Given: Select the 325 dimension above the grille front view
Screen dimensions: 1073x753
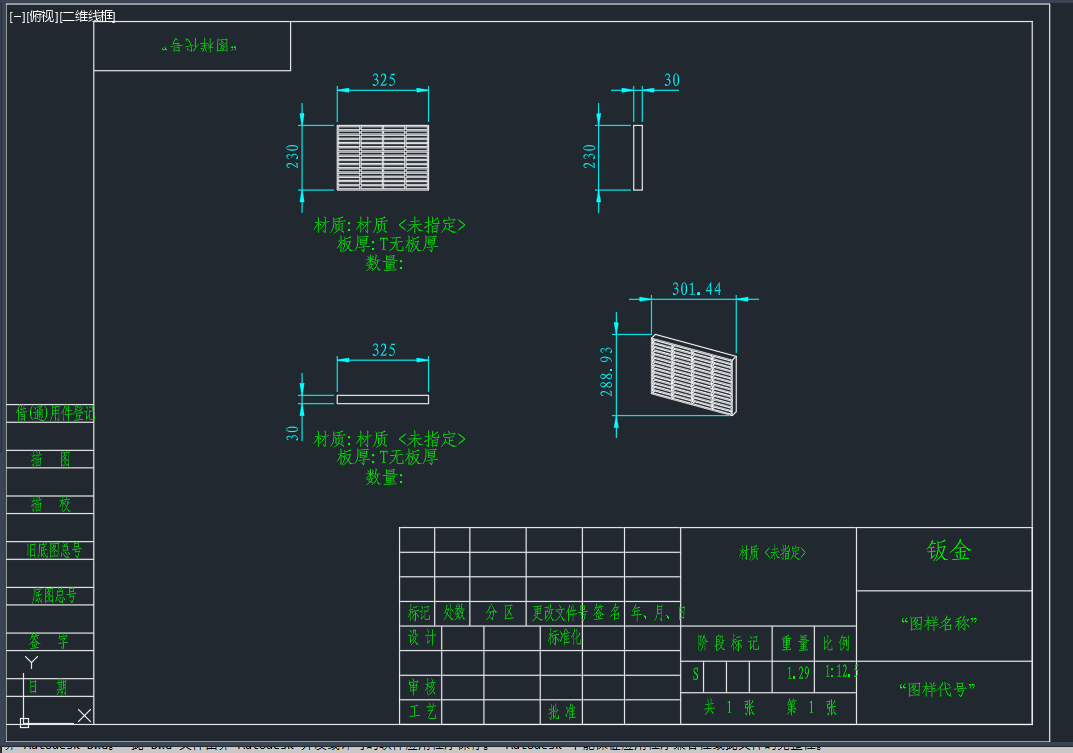Looking at the screenshot, I should [x=384, y=80].
